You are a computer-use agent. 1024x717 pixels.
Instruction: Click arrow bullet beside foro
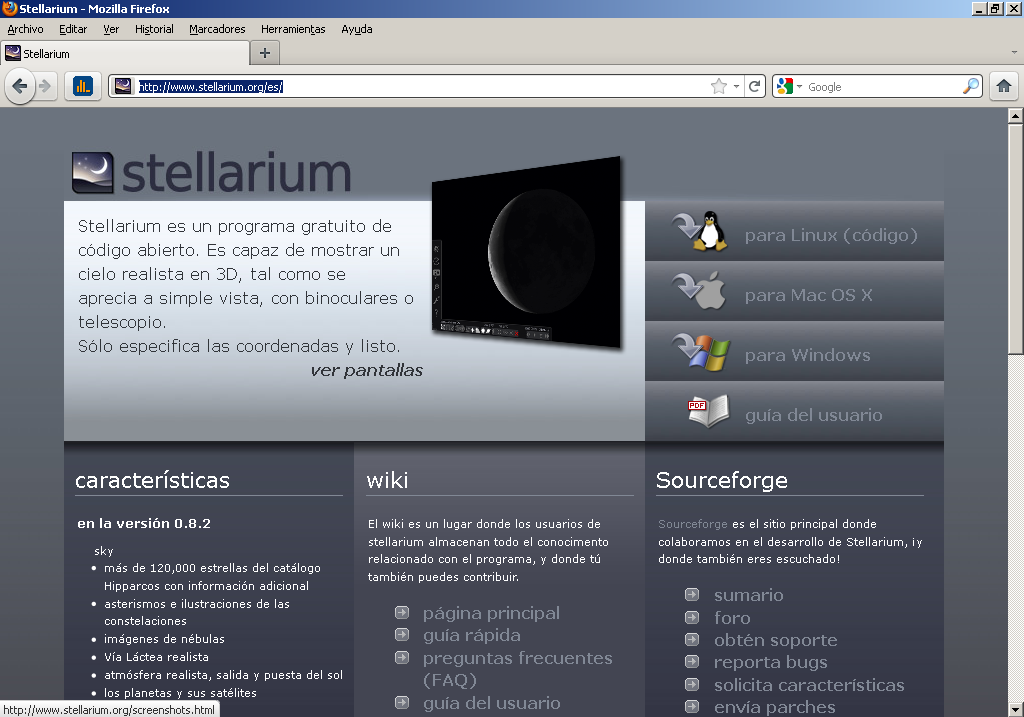click(692, 617)
